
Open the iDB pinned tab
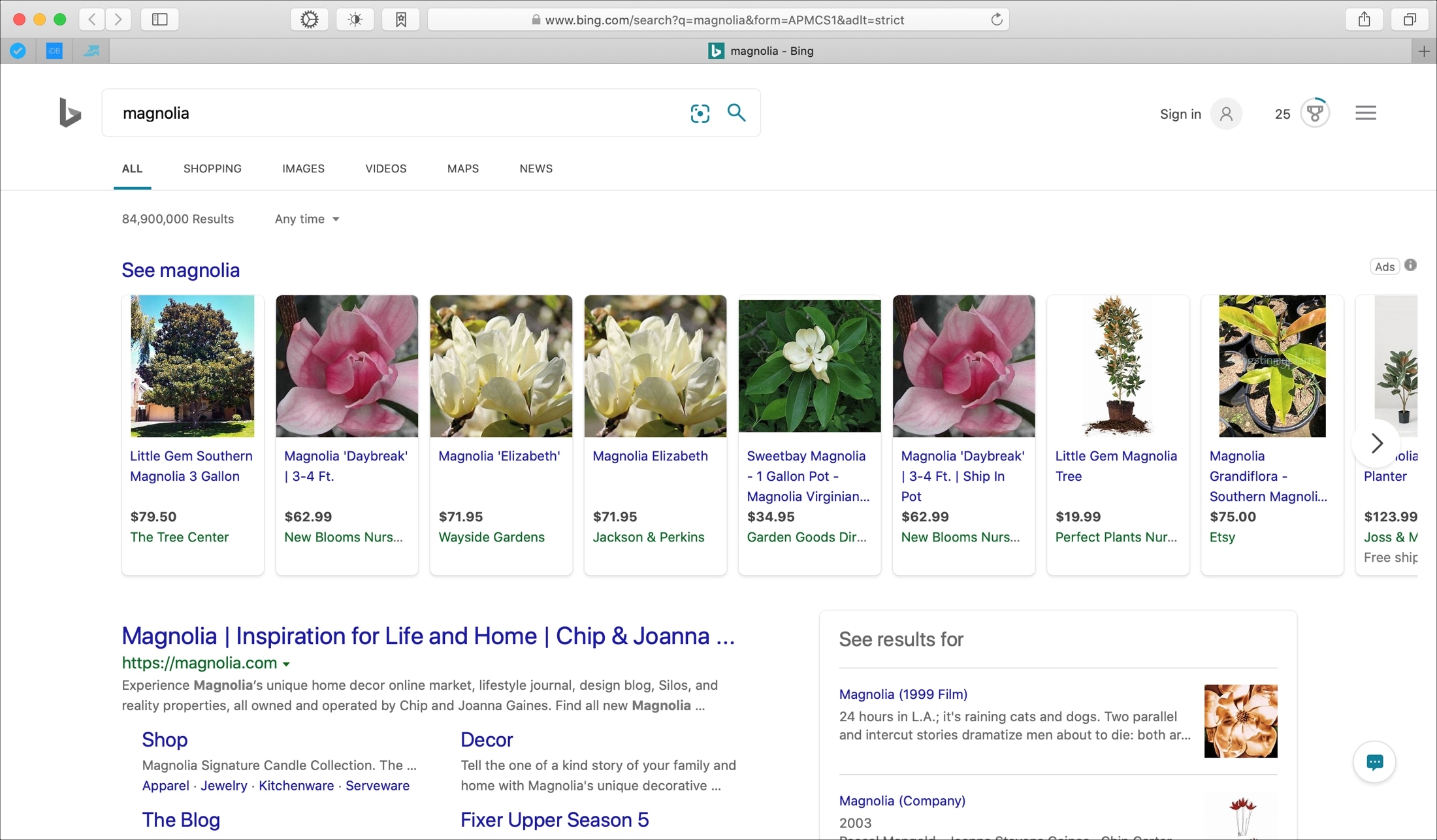tap(54, 51)
